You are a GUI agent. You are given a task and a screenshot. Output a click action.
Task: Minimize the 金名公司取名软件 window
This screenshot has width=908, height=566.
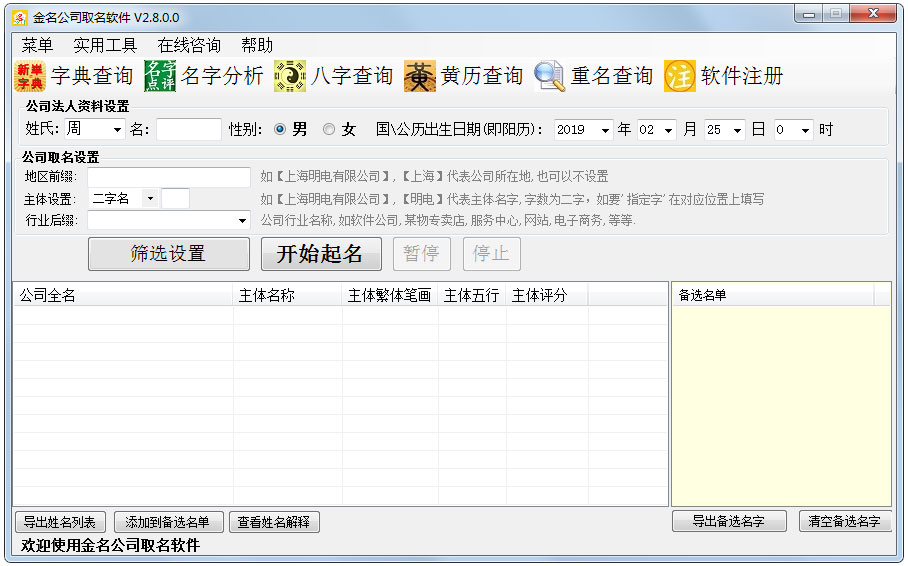point(808,13)
